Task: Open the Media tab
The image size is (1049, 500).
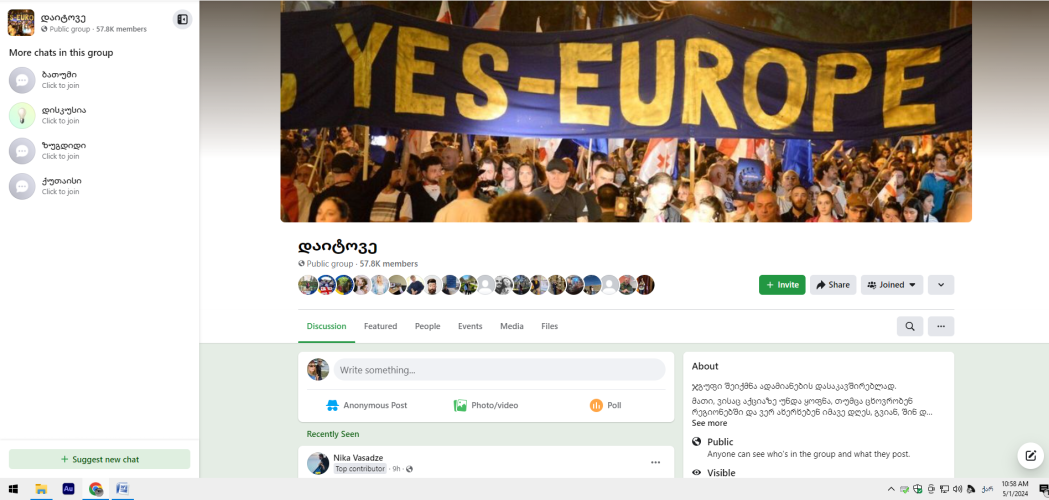Action: click(512, 326)
